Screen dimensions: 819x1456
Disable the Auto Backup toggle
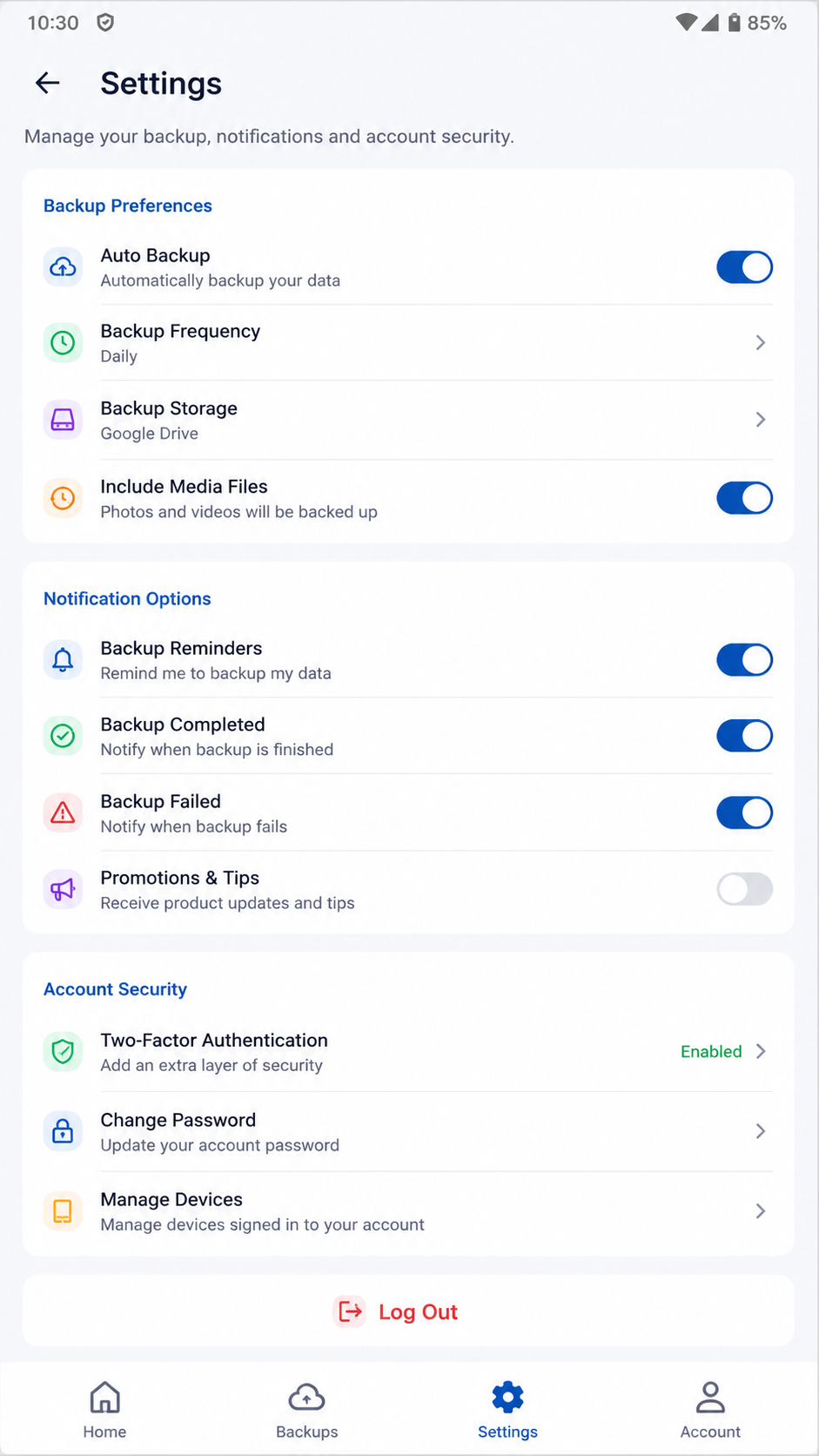click(x=744, y=267)
